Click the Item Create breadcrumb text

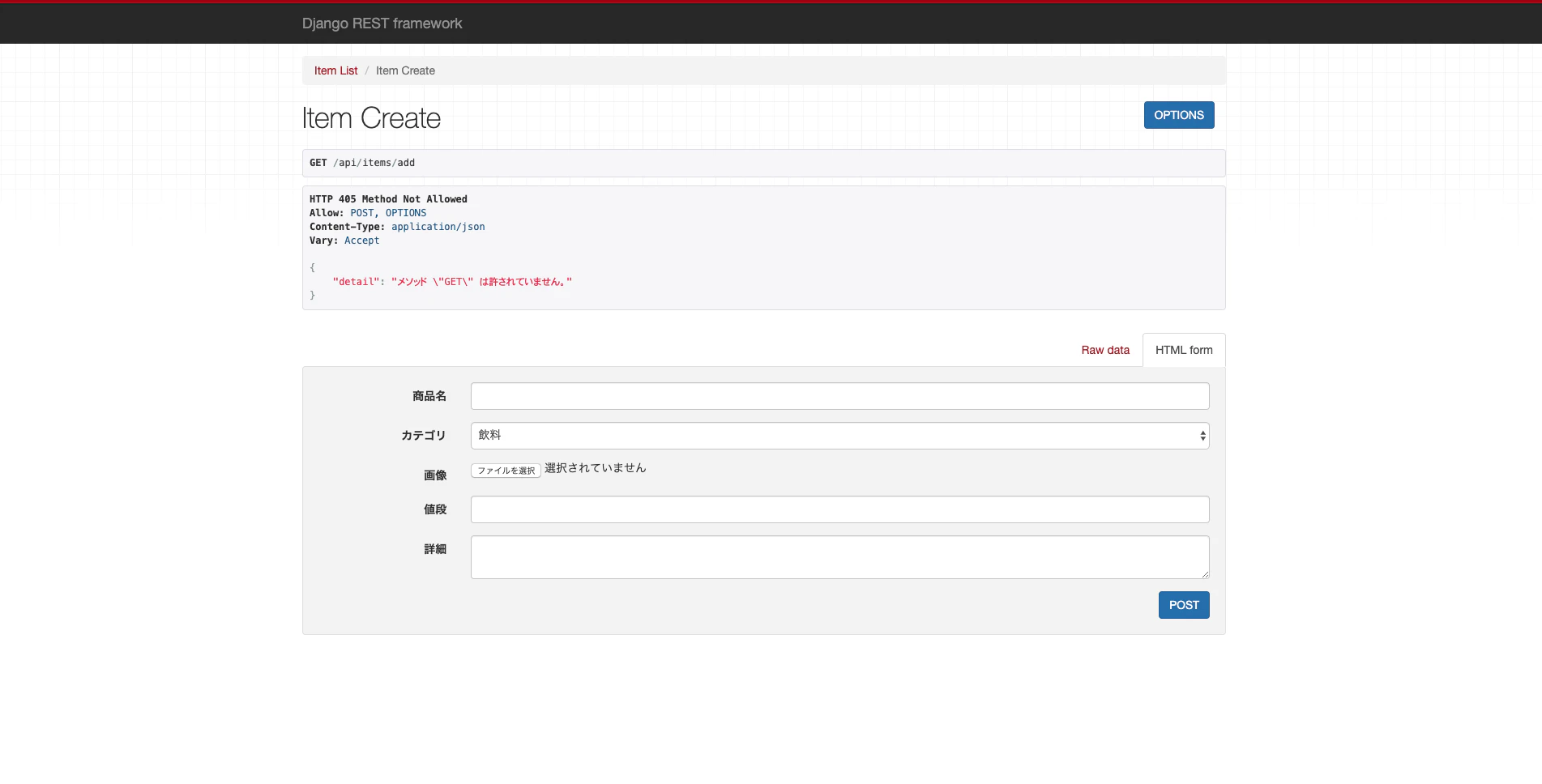(x=405, y=70)
